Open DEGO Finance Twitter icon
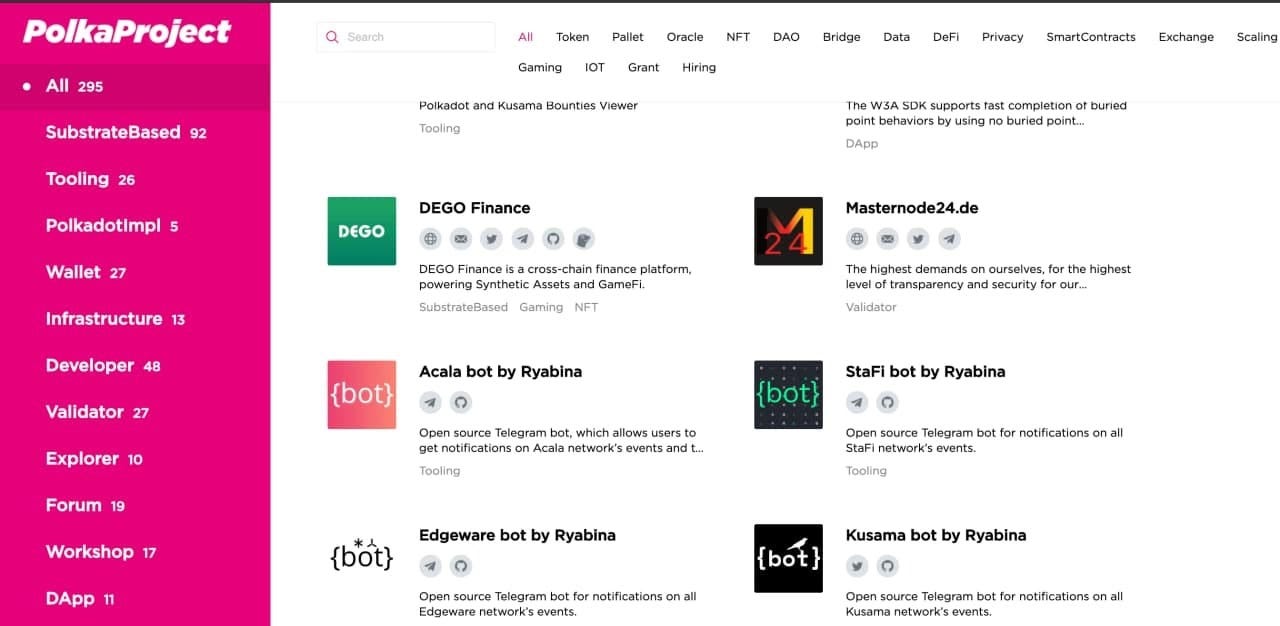 491,239
